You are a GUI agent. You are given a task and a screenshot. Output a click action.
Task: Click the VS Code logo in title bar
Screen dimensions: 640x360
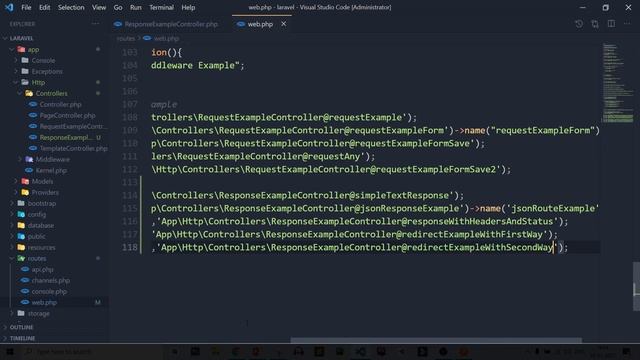9,7
